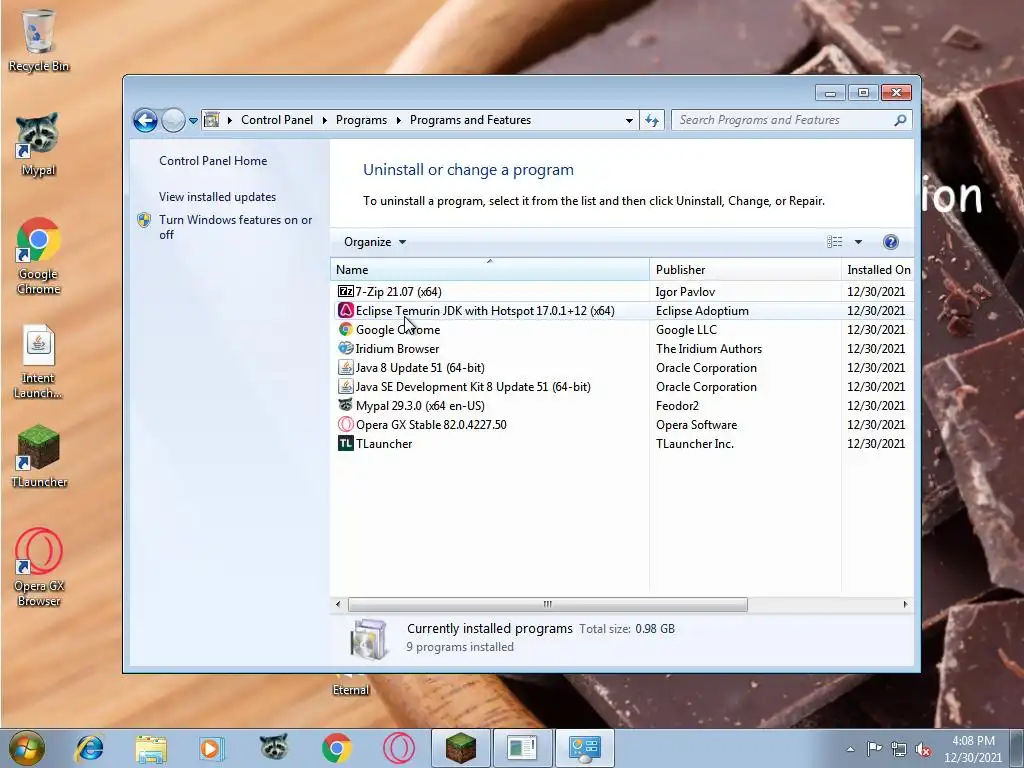Image resolution: width=1024 pixels, height=768 pixels.
Task: Expand the arrow before the Control Panel breadcrumb
Action: [230, 120]
